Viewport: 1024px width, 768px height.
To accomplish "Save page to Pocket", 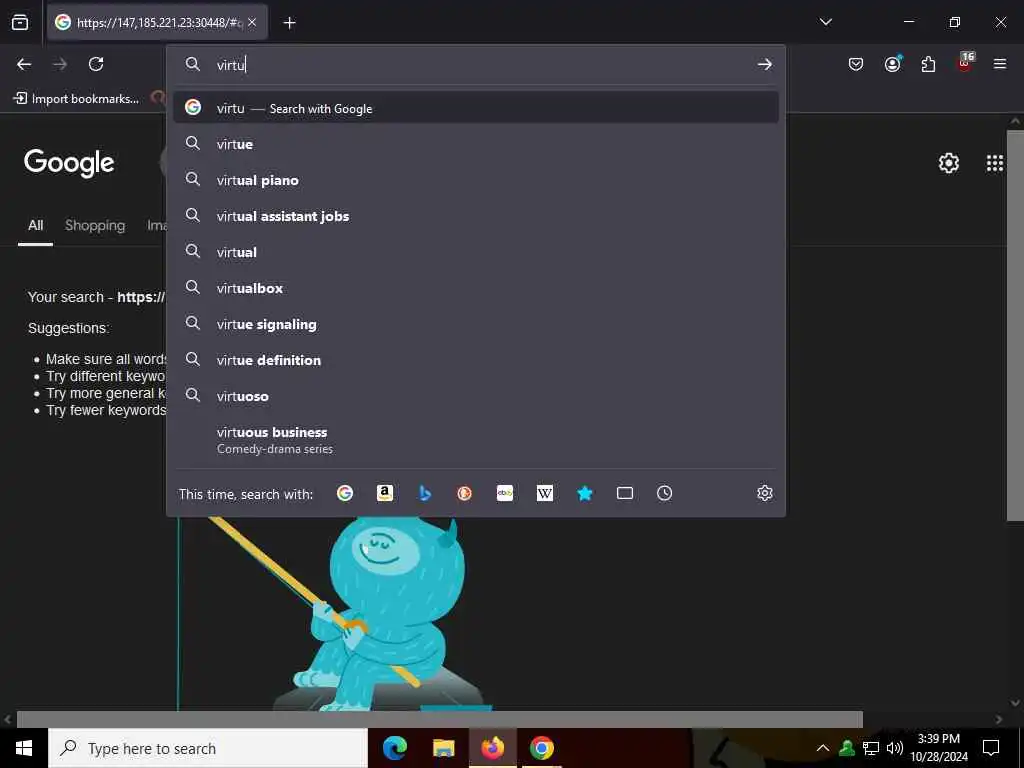I will pyautogui.click(x=856, y=64).
